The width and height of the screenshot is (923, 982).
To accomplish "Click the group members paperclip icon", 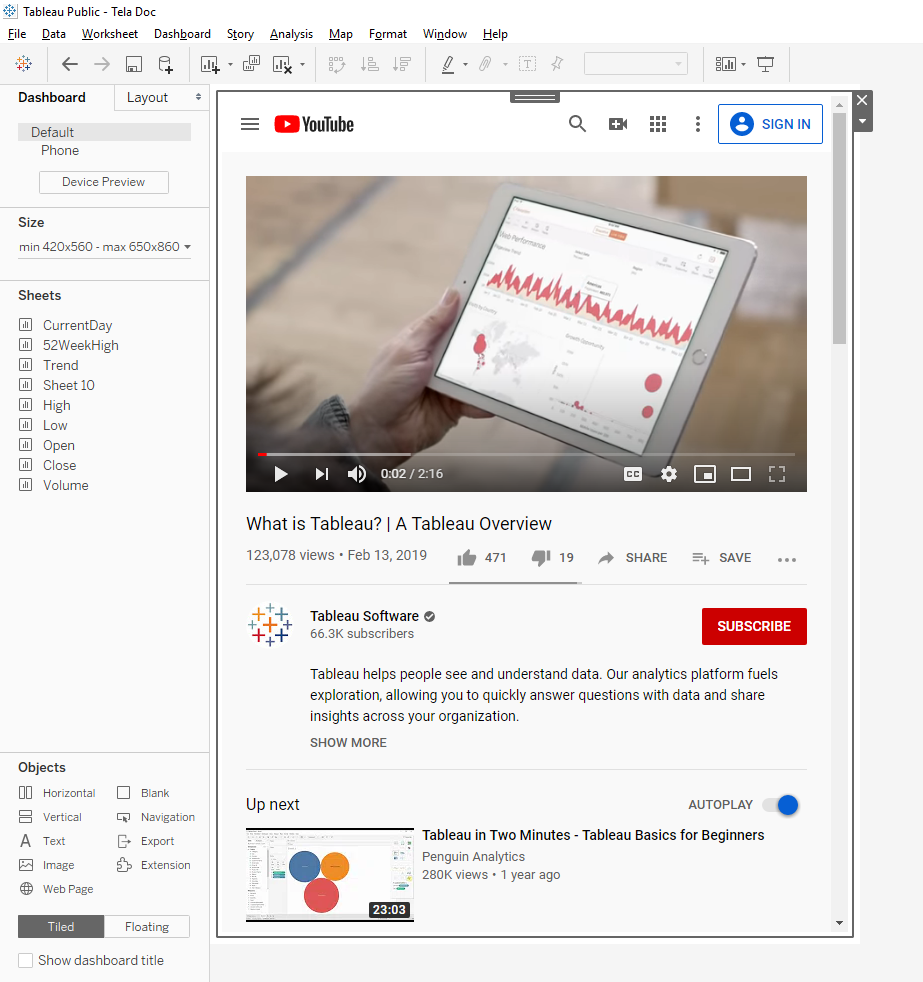I will pyautogui.click(x=485, y=64).
